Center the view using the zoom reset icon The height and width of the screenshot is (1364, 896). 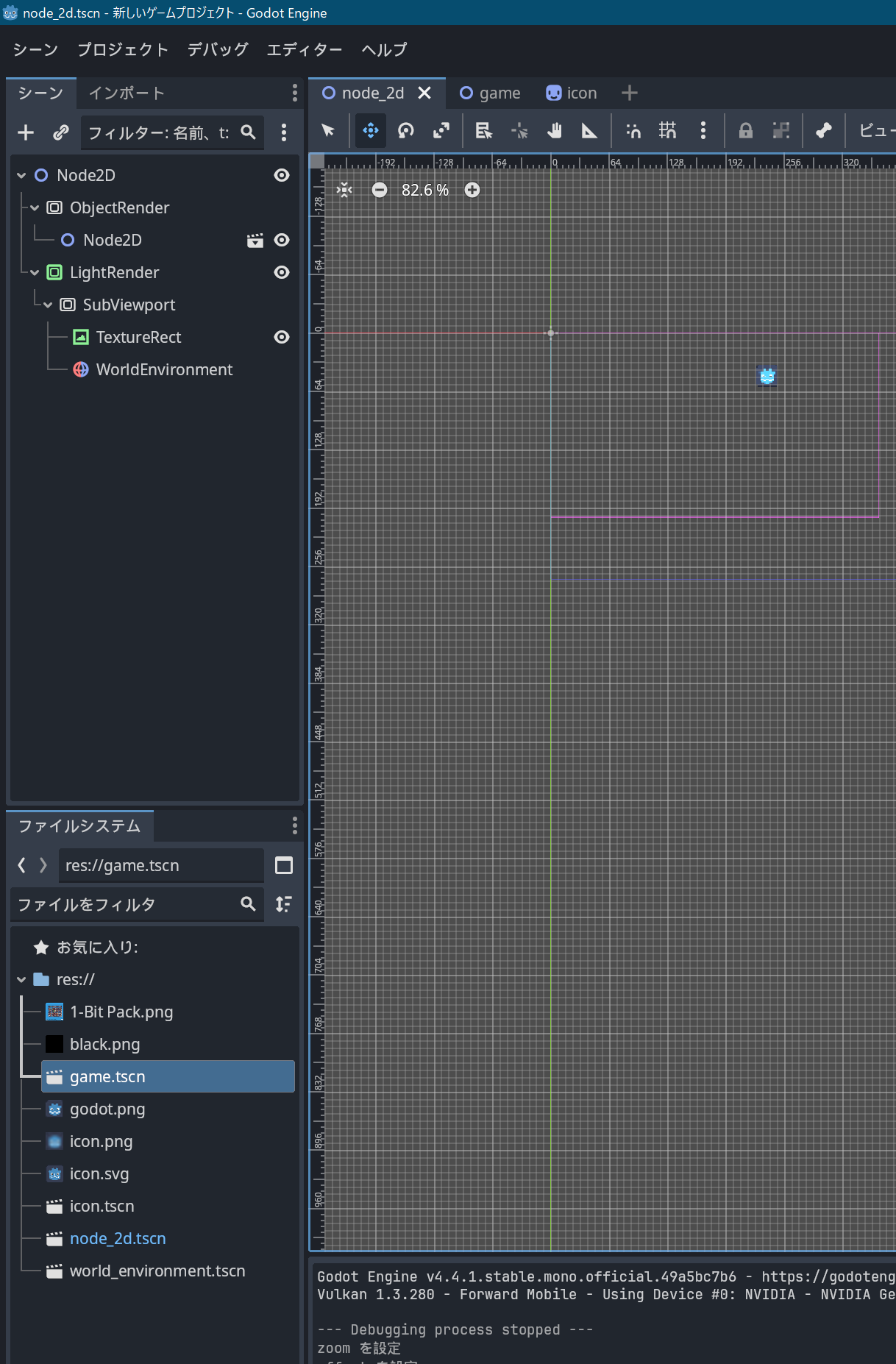[344, 190]
